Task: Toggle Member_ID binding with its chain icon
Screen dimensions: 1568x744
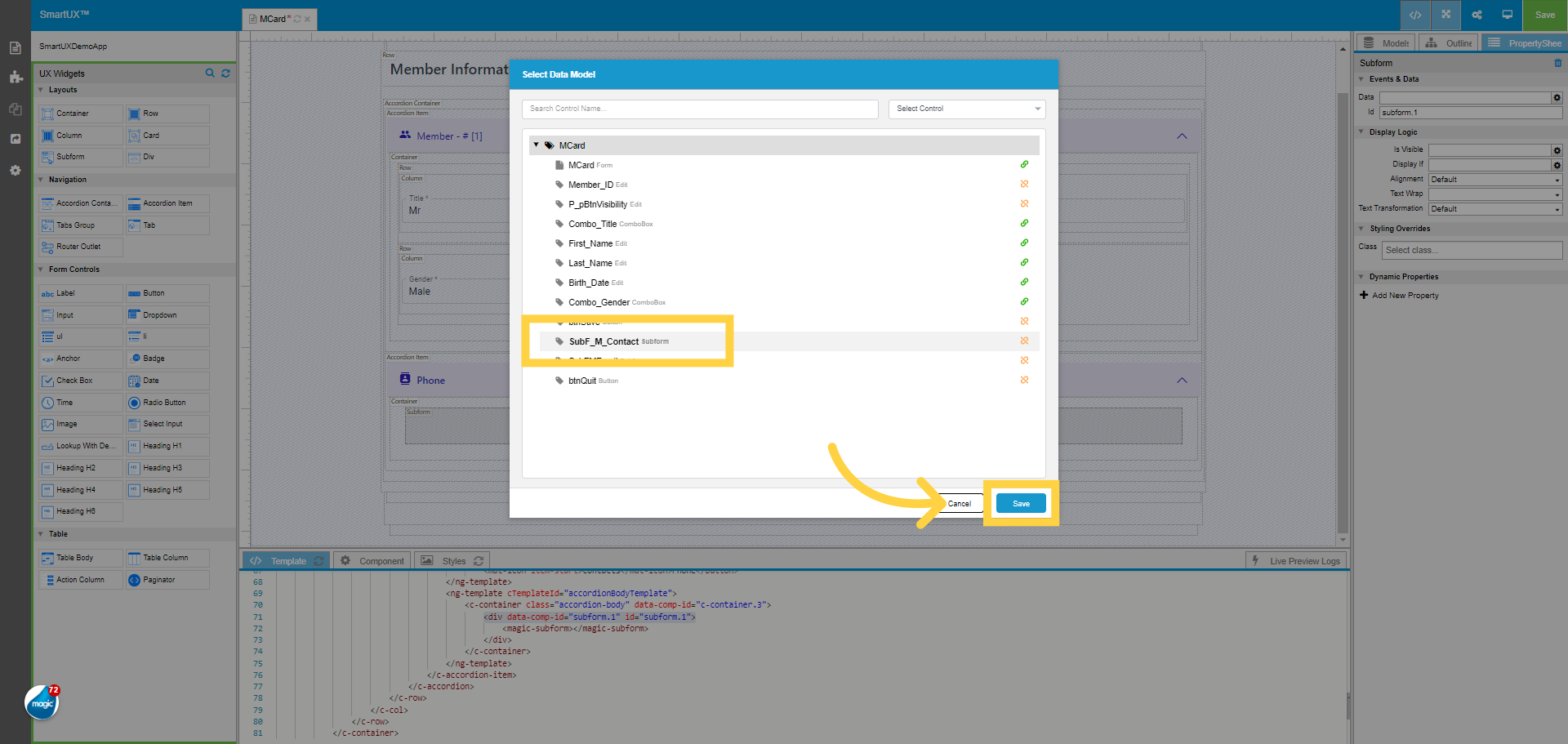Action: [1024, 184]
